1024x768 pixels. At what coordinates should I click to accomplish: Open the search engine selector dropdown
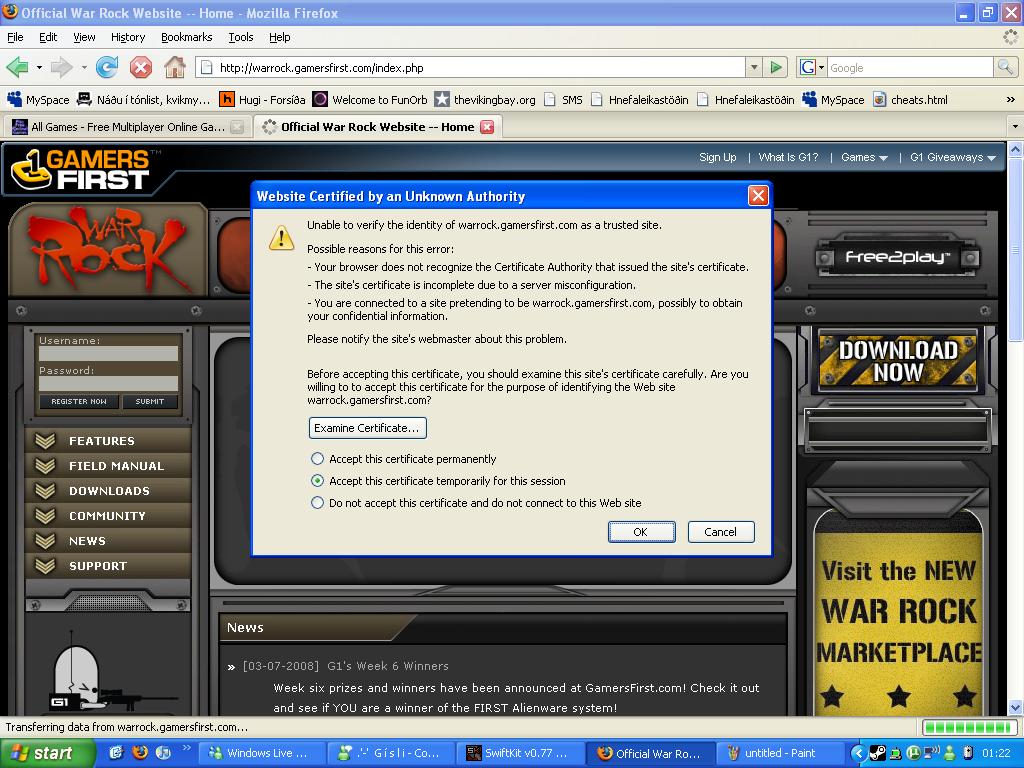812,67
